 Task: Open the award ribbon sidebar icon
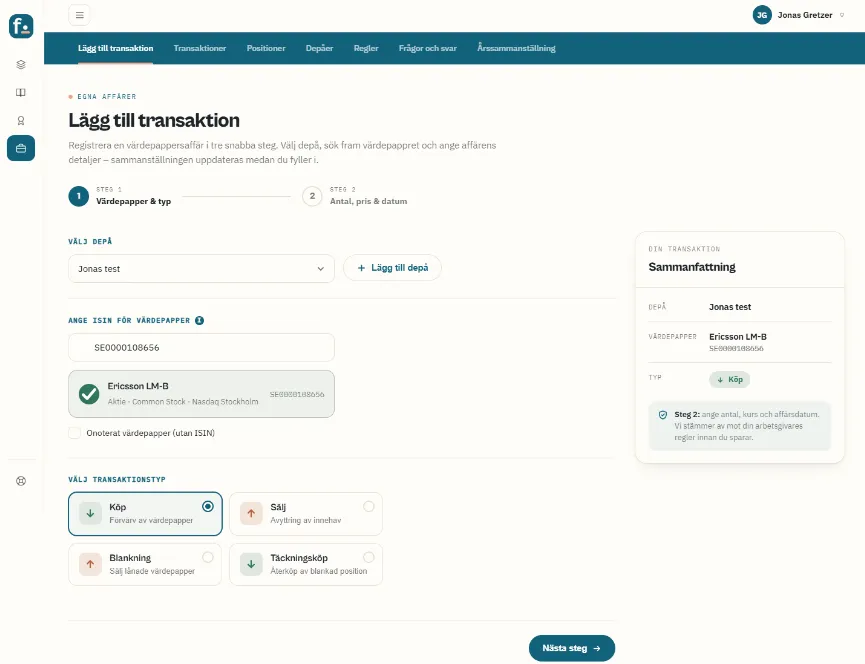click(21, 121)
